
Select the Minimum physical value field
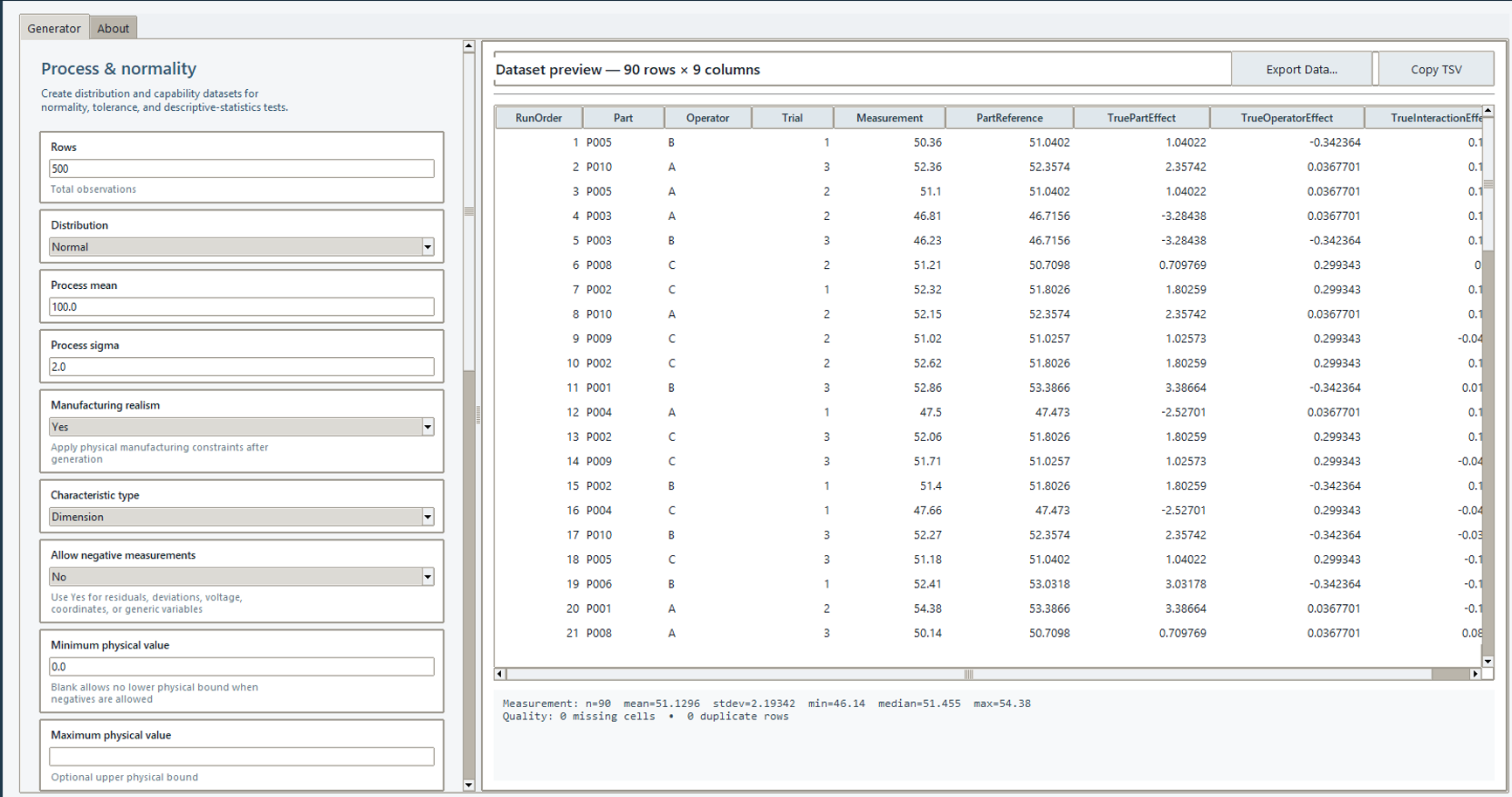point(242,667)
